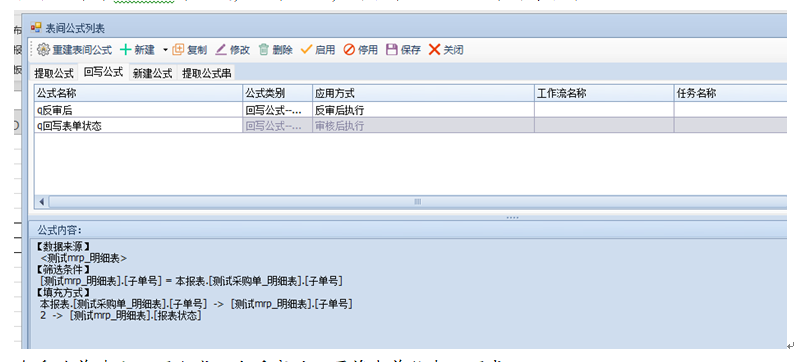This screenshot has height=362, width=797.
Task: Click the 保存 floppy disk icon
Action: click(391, 50)
